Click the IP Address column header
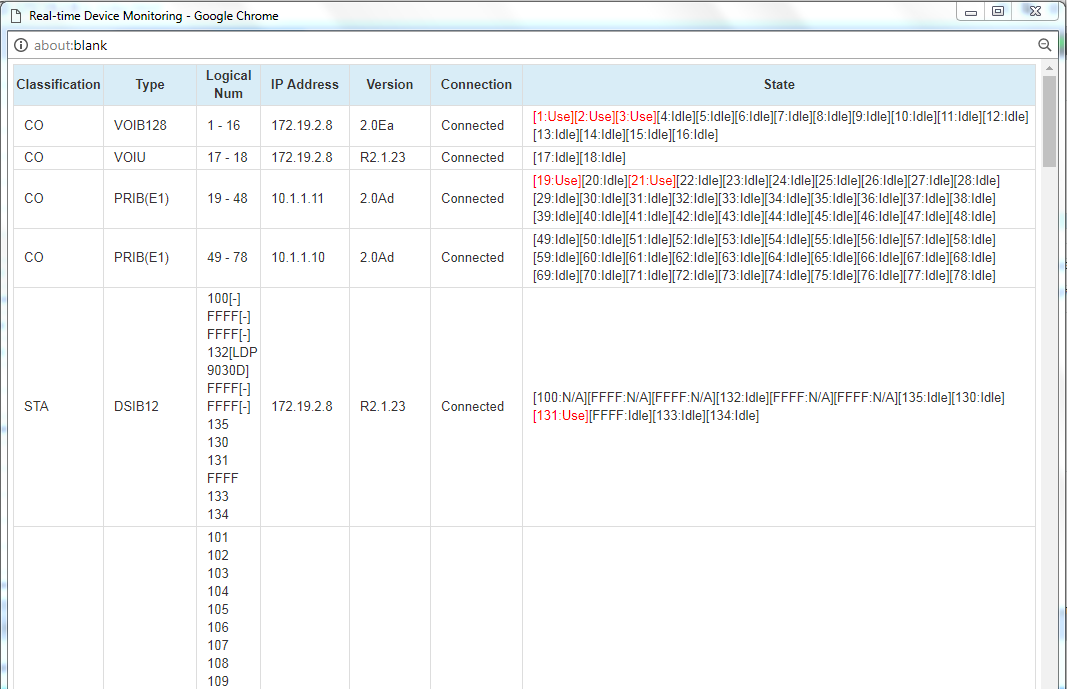1067x689 pixels. point(305,85)
